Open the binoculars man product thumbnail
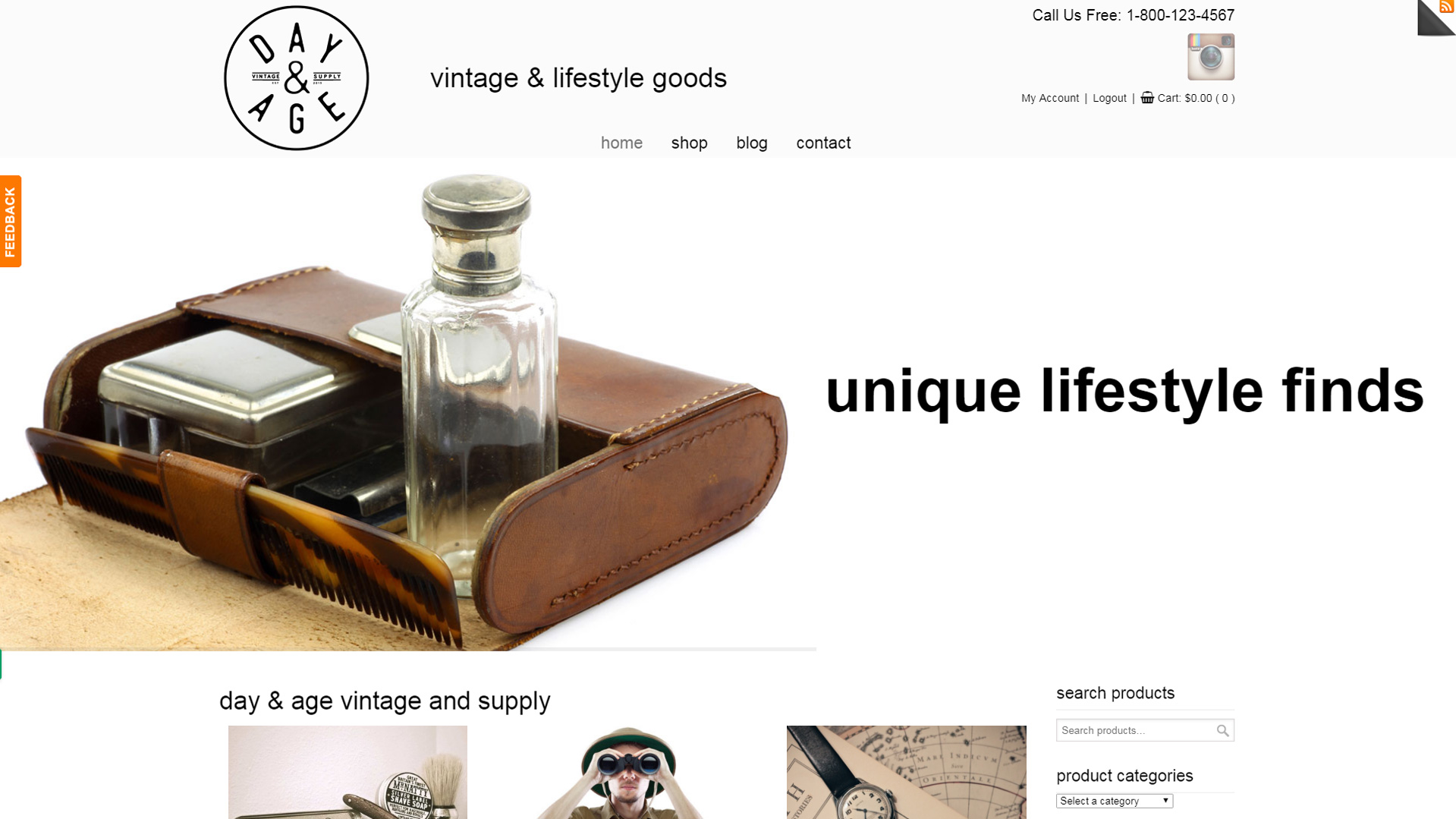1456x819 pixels. (627, 772)
